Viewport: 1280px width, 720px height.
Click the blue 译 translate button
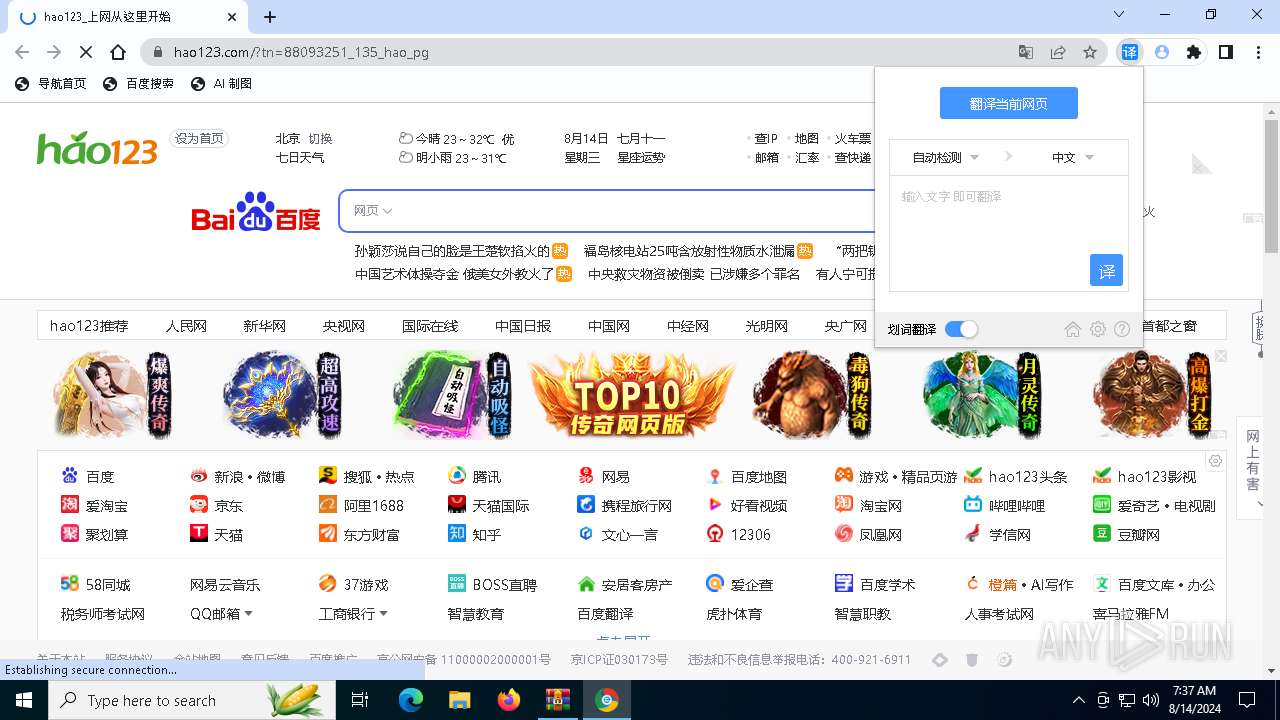(x=1106, y=270)
